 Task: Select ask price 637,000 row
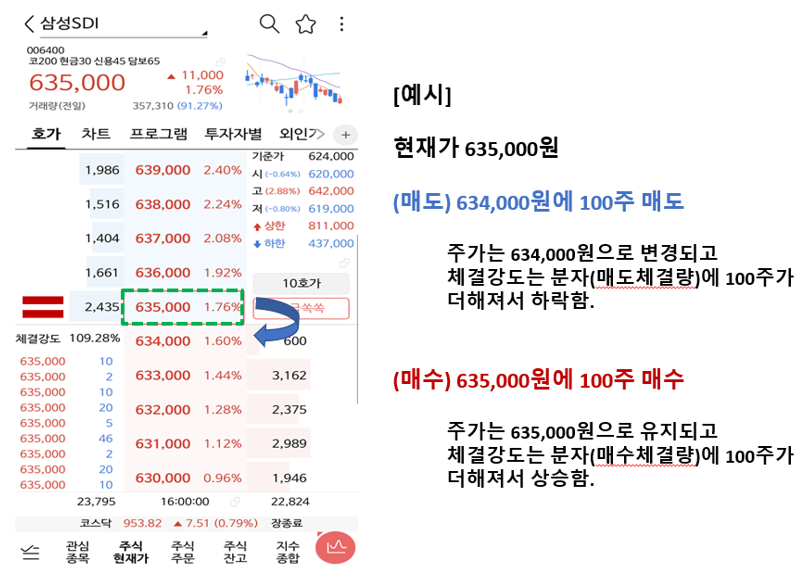(163, 238)
